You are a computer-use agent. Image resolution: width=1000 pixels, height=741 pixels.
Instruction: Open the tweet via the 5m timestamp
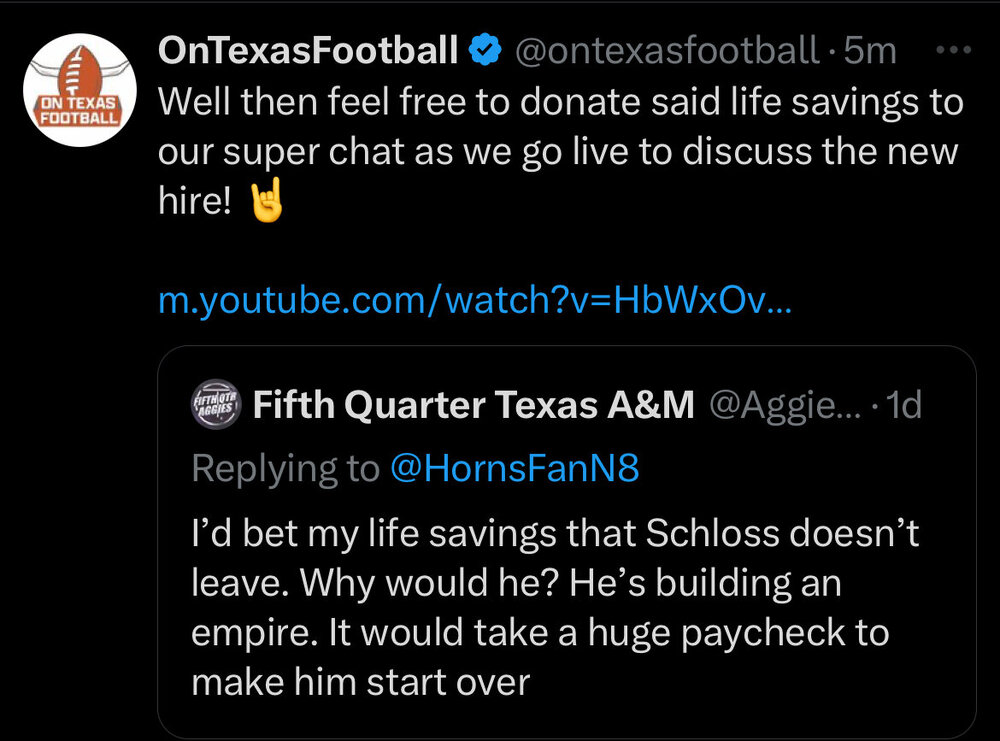pos(870,50)
